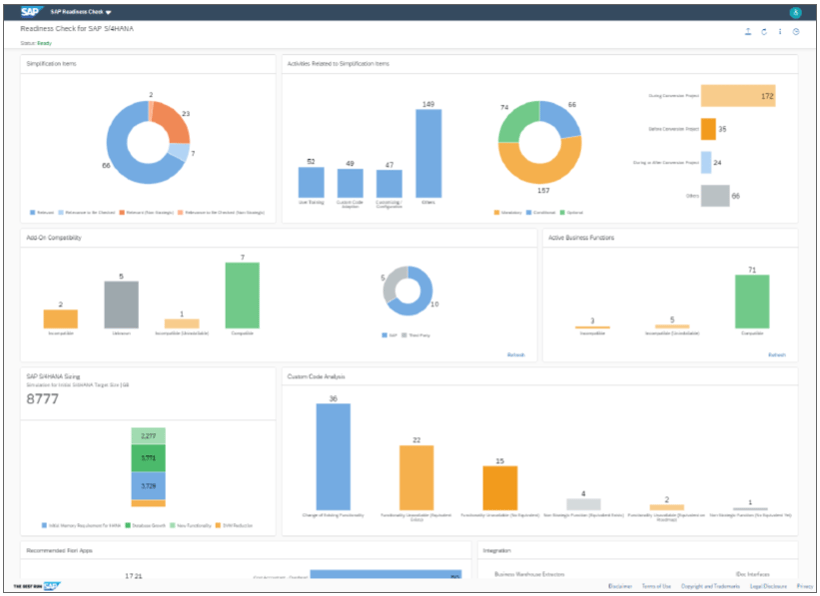Open the Terms of Use footer link
Image resolution: width=820 pixels, height=596 pixels.
(656, 586)
